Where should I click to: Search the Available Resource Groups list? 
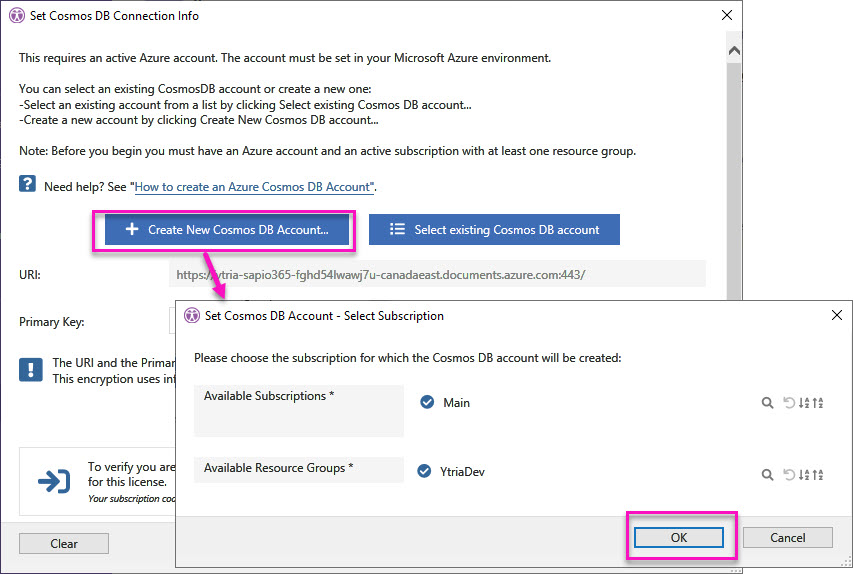click(x=767, y=475)
